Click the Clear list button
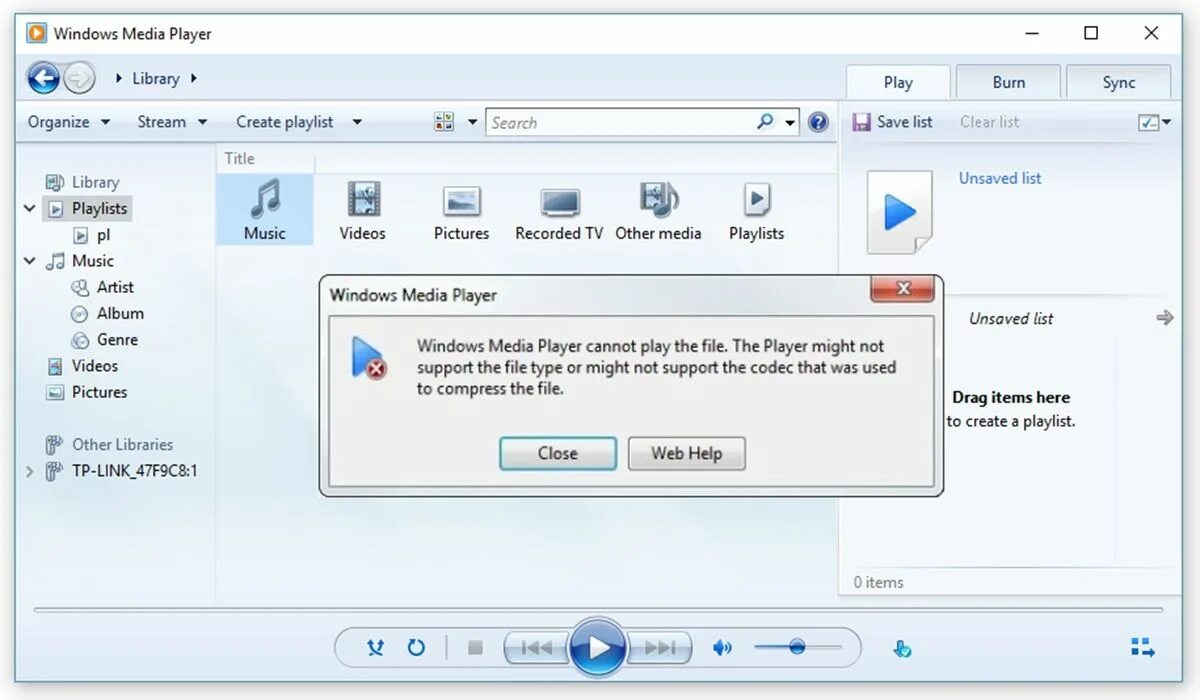The height and width of the screenshot is (700, 1200). pos(989,122)
